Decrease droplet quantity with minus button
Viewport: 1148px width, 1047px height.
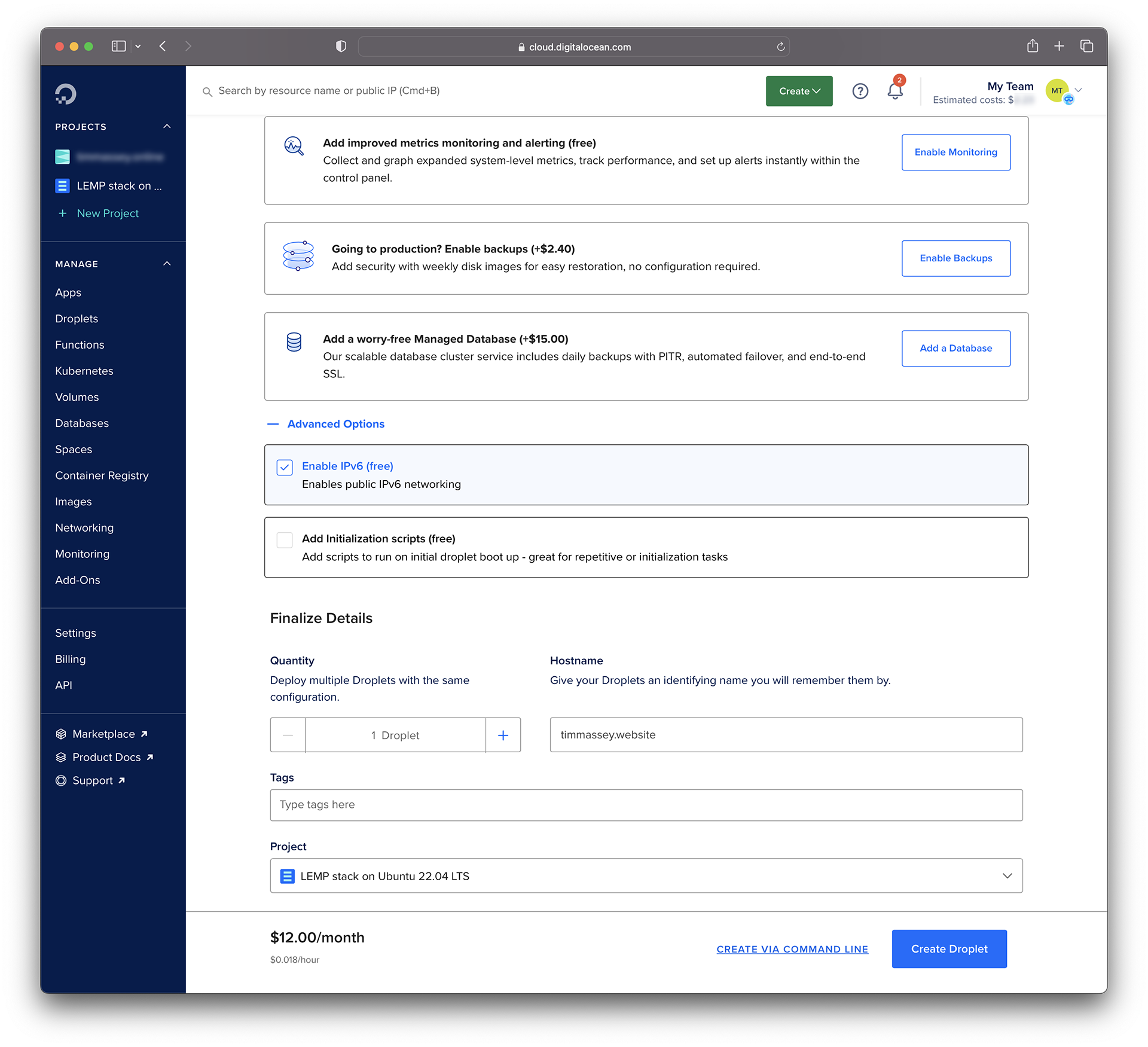click(288, 735)
